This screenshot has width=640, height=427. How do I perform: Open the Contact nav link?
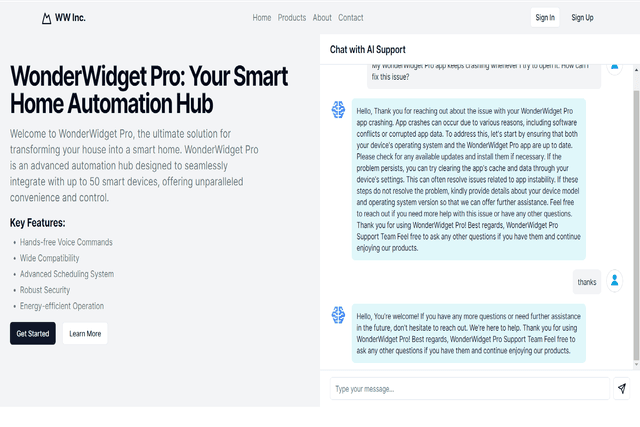point(351,18)
